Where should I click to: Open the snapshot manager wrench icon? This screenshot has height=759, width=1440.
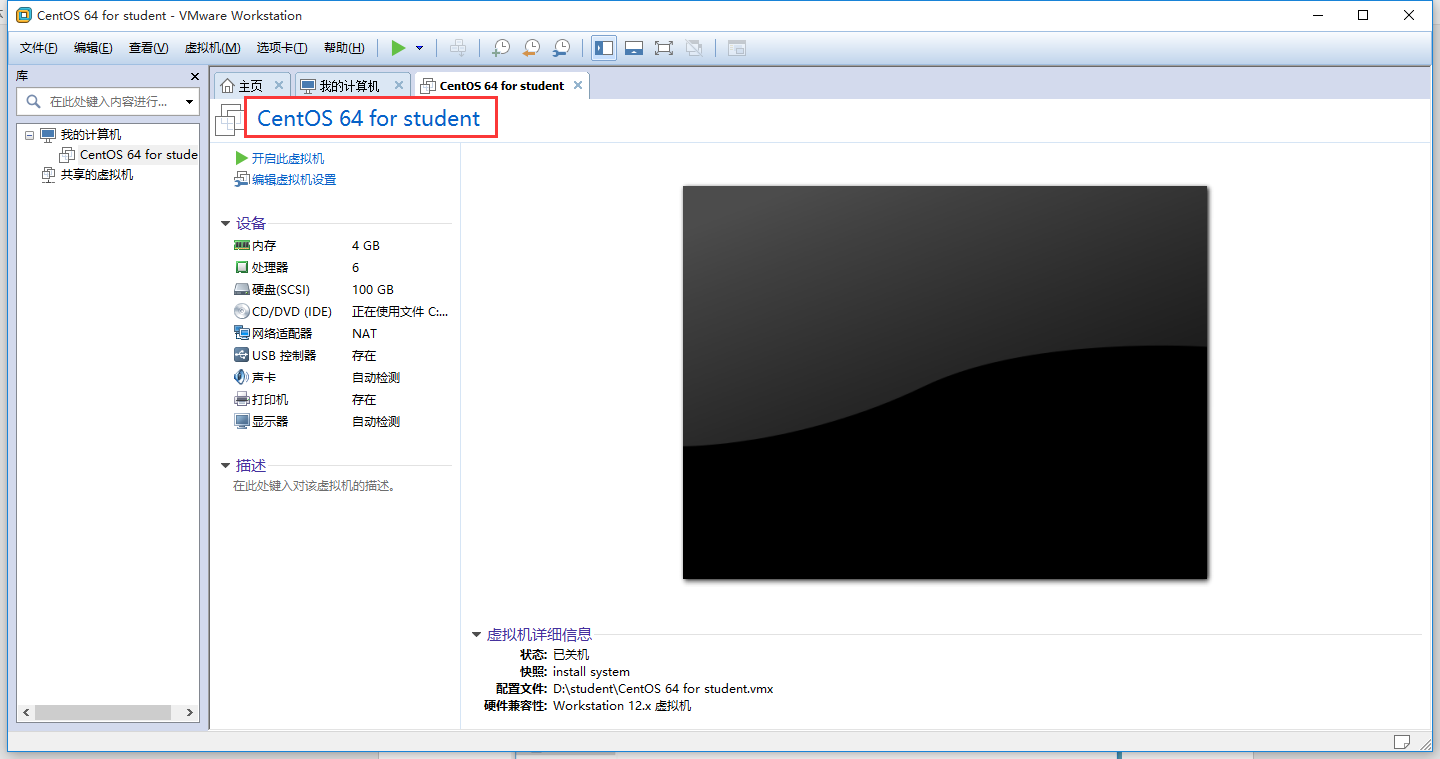click(562, 48)
